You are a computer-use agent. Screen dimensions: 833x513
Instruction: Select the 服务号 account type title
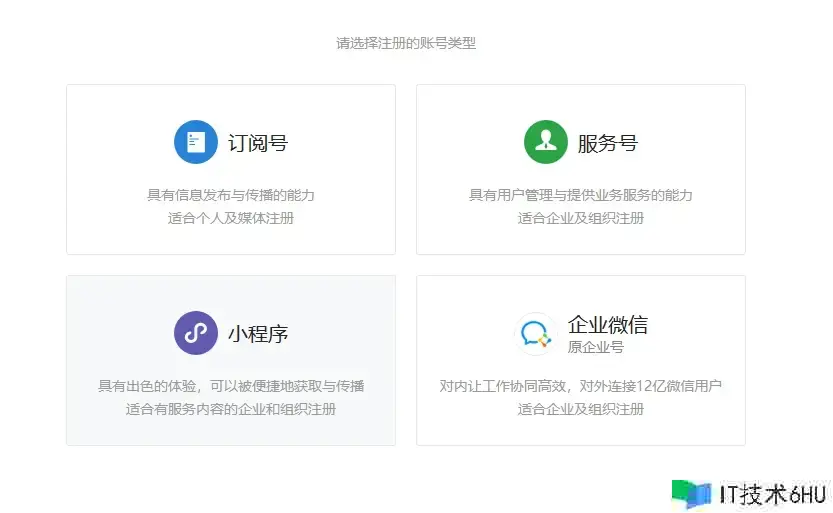608,143
